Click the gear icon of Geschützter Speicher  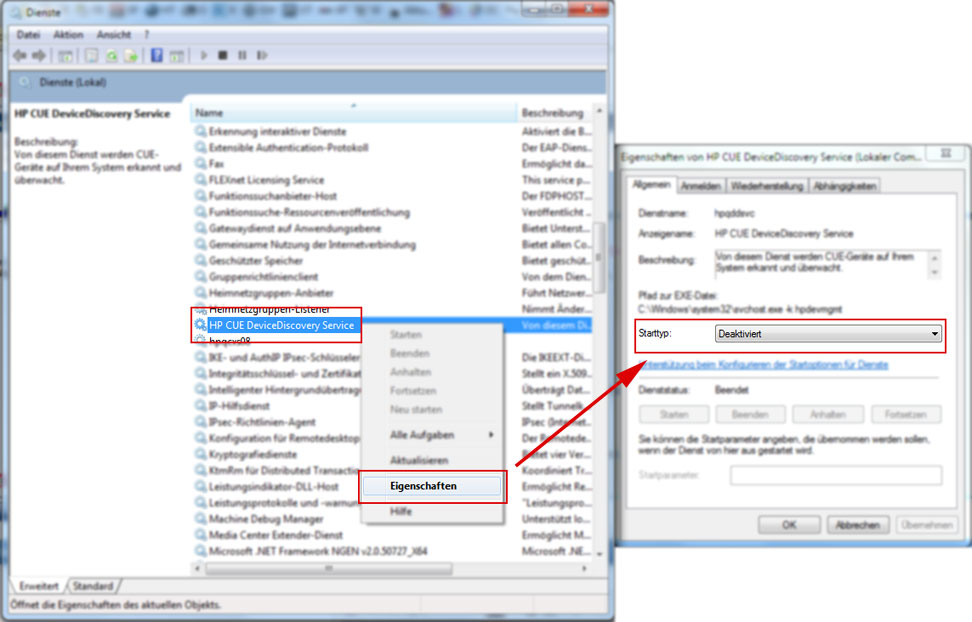pos(200,260)
